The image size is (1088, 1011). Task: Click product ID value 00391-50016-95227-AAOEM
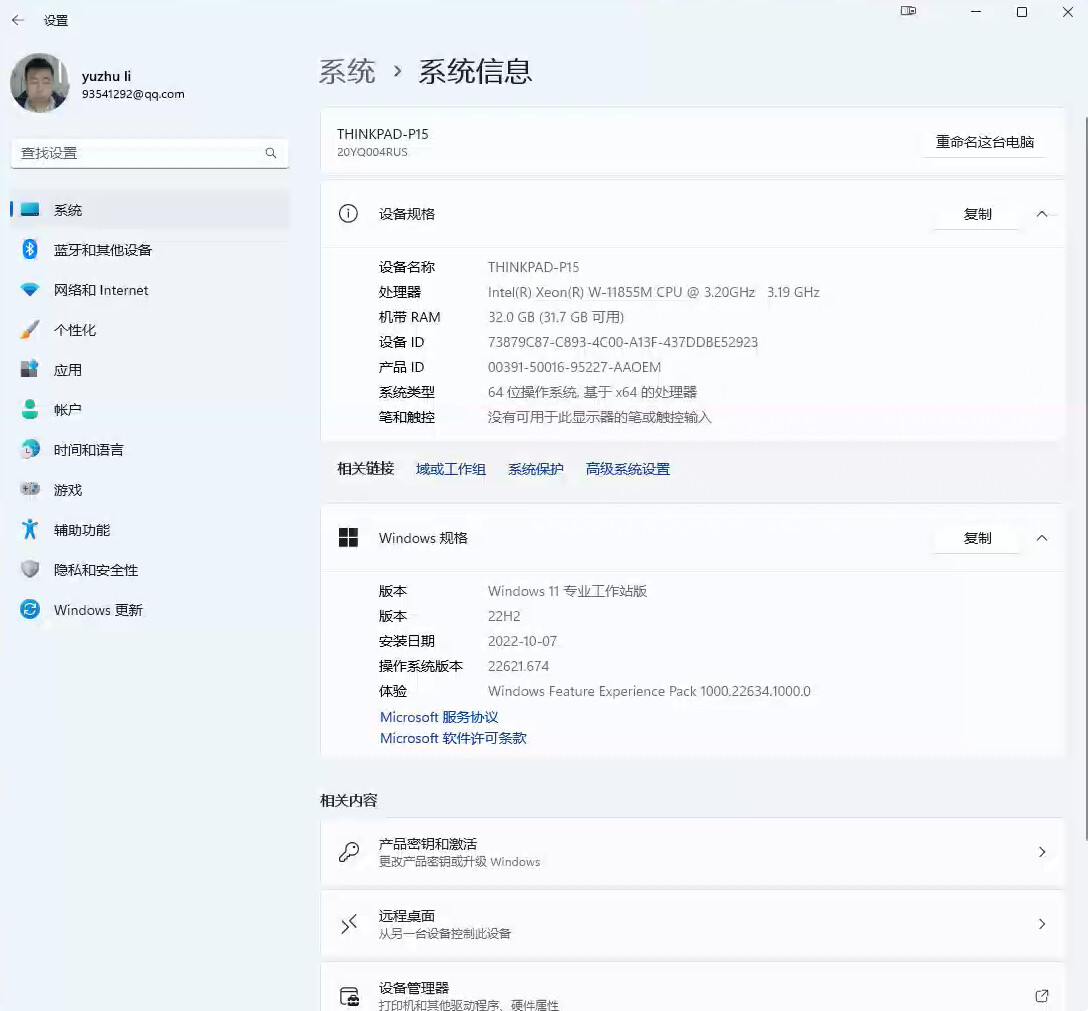(575, 367)
